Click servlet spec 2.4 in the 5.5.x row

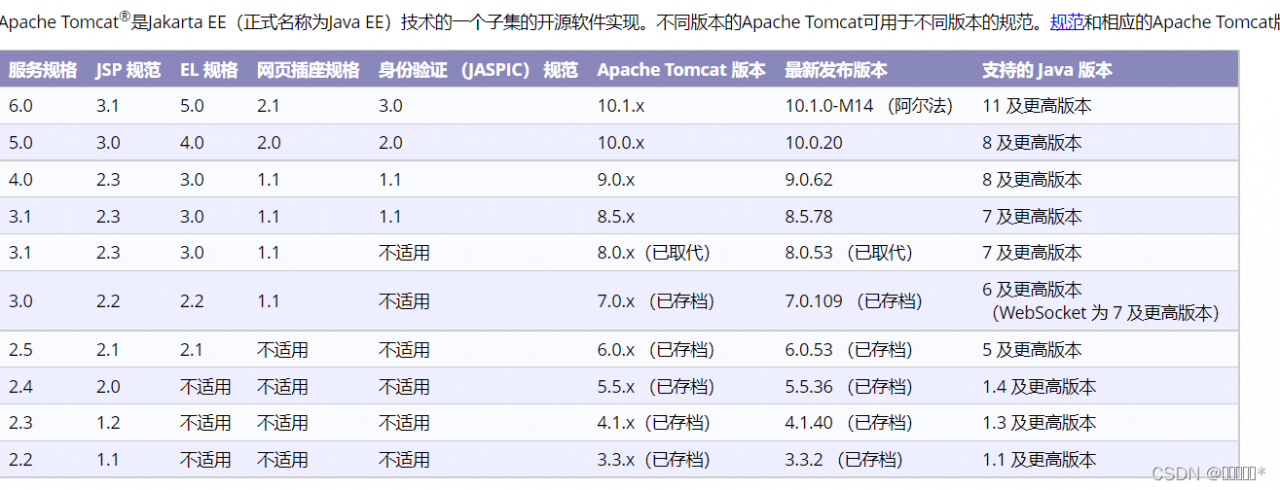coord(21,387)
